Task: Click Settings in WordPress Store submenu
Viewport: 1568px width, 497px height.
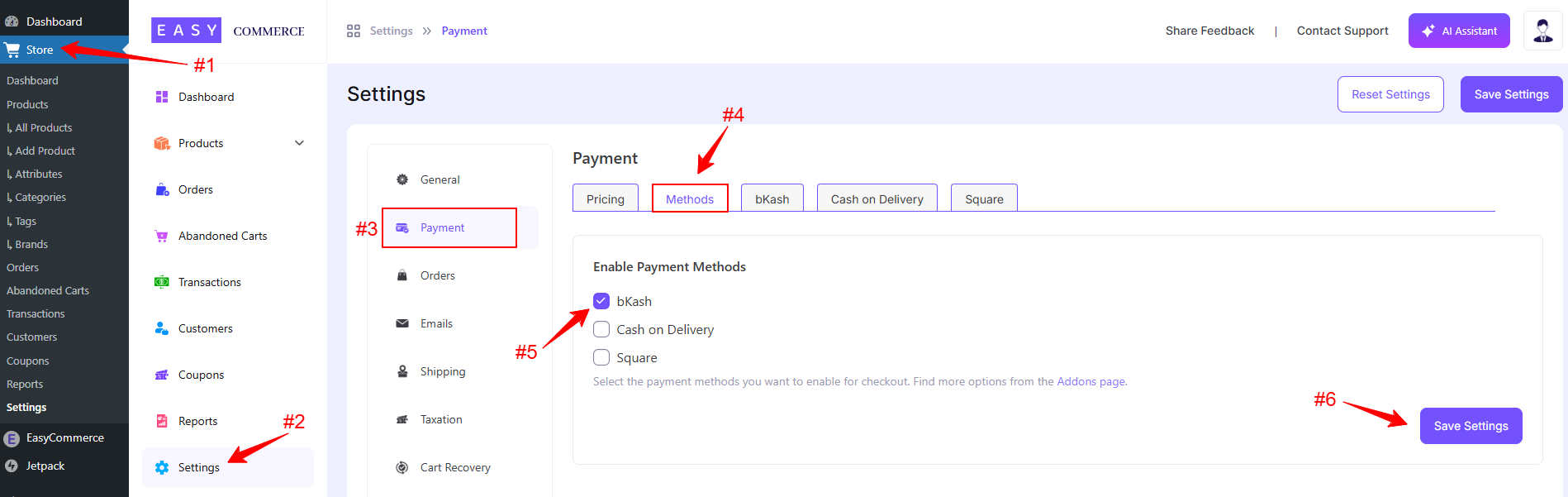Action: [x=26, y=407]
